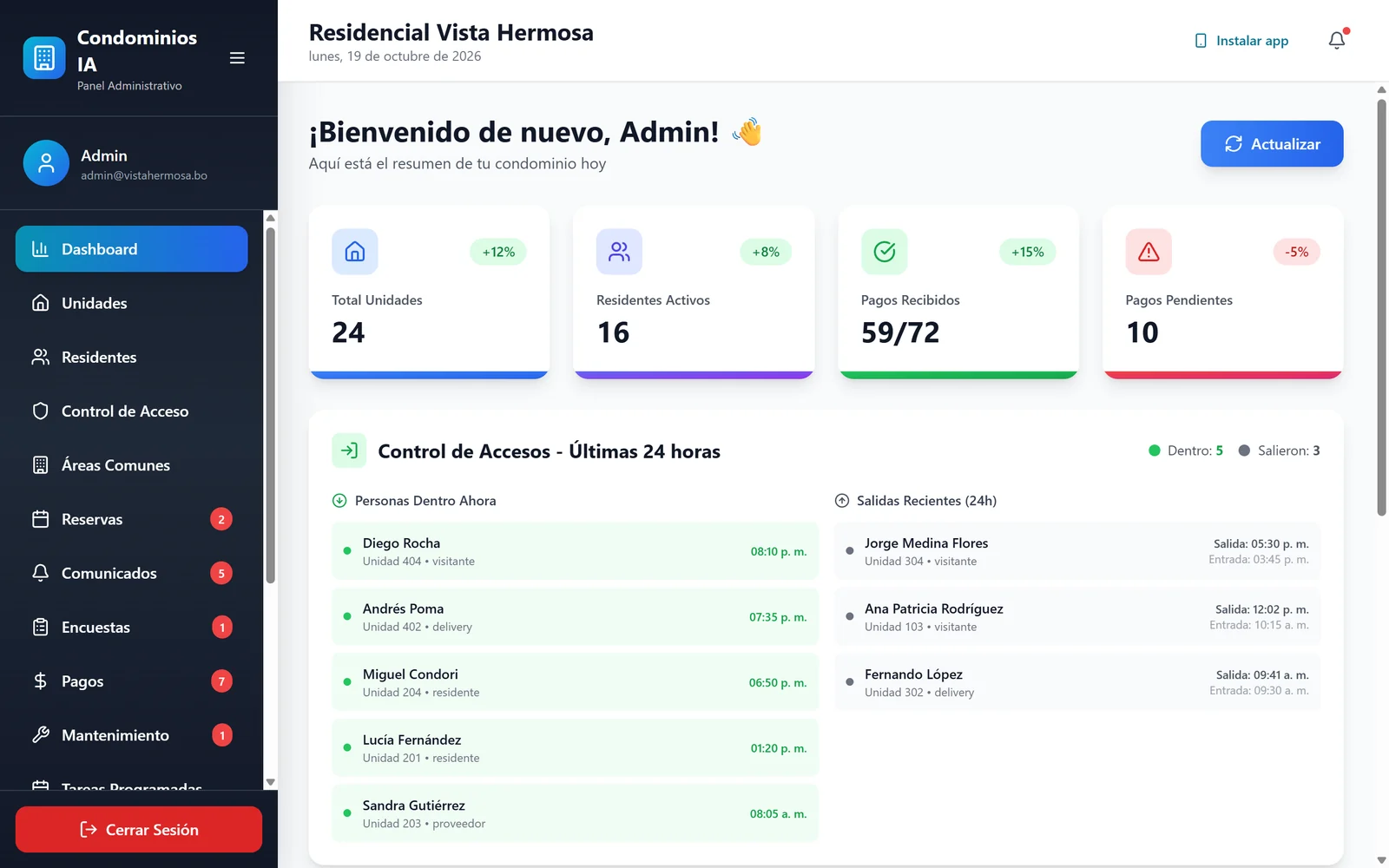The image size is (1389, 868).
Task: Click the +8% badge on Residentes Activos
Action: pos(766,252)
